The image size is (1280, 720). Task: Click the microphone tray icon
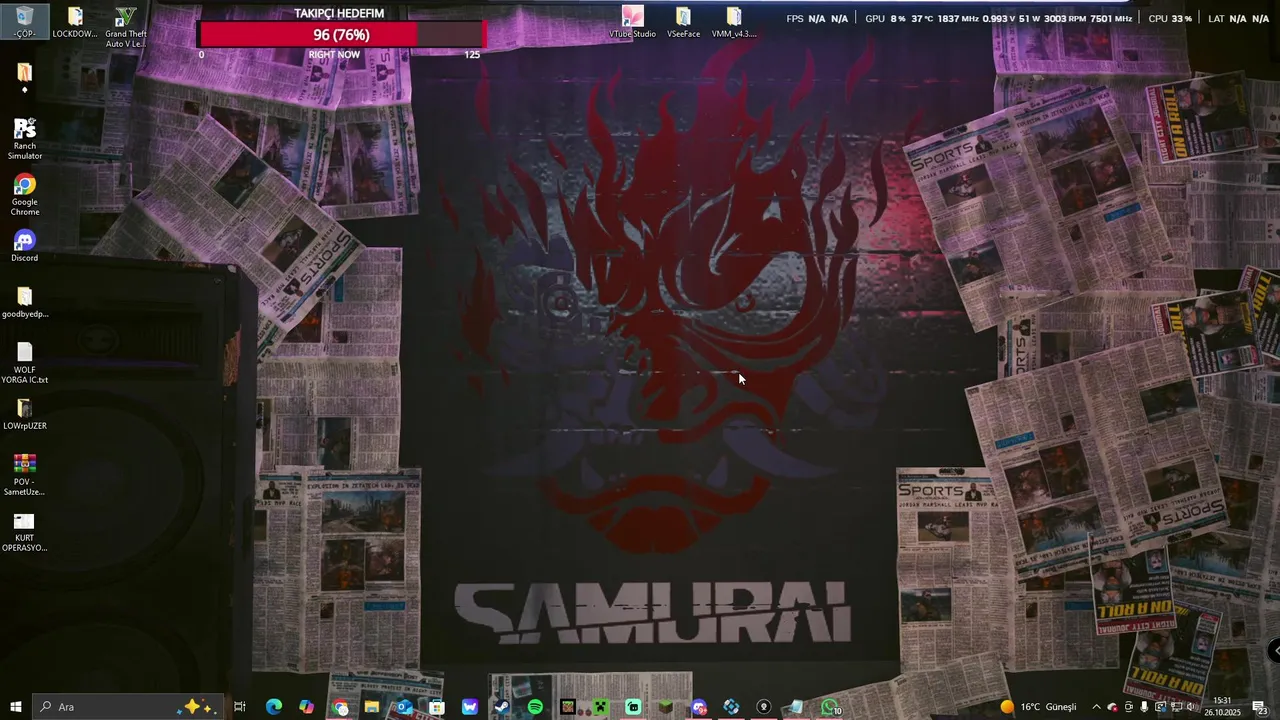[1144, 707]
